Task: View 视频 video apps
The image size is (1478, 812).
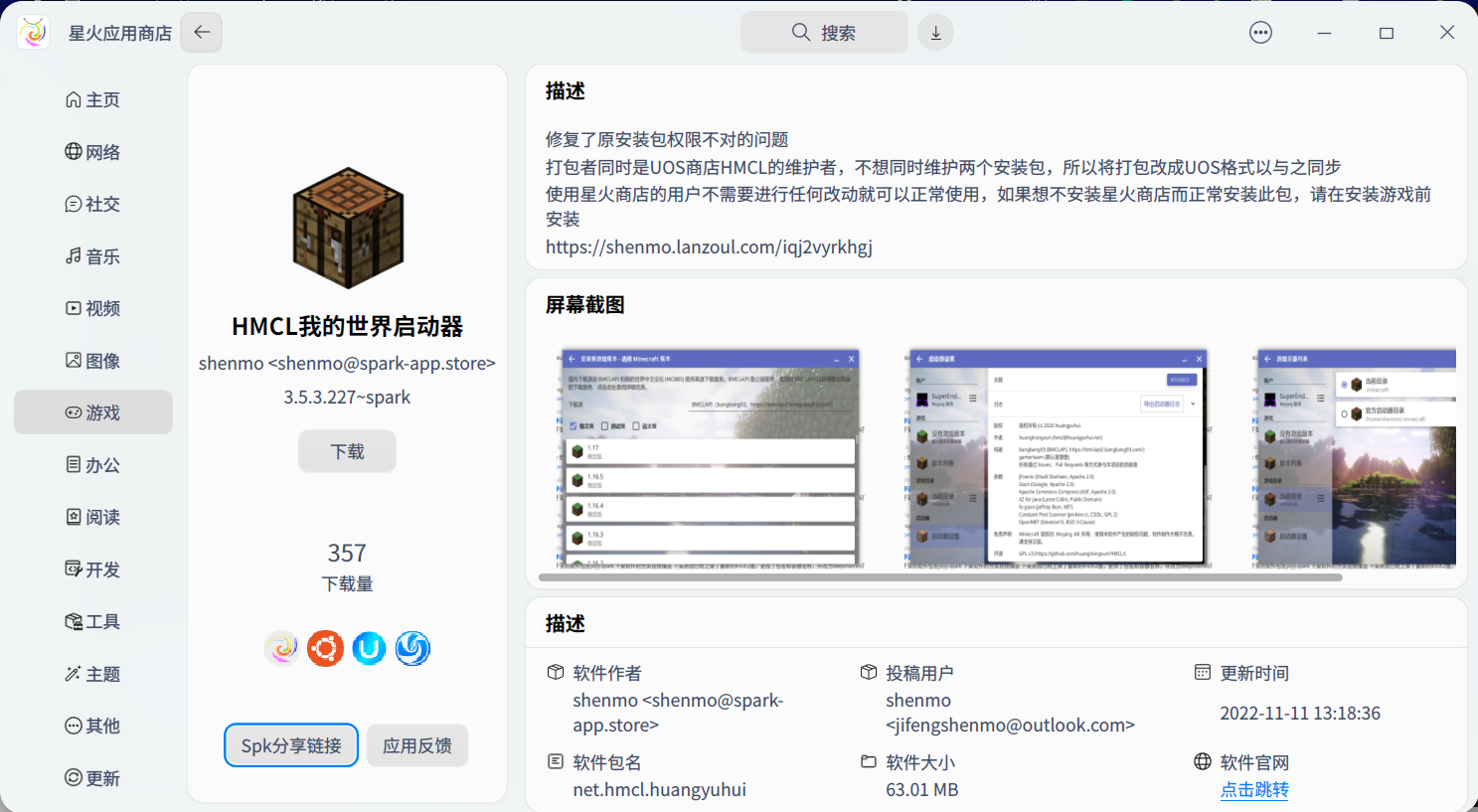Action: click(x=94, y=308)
